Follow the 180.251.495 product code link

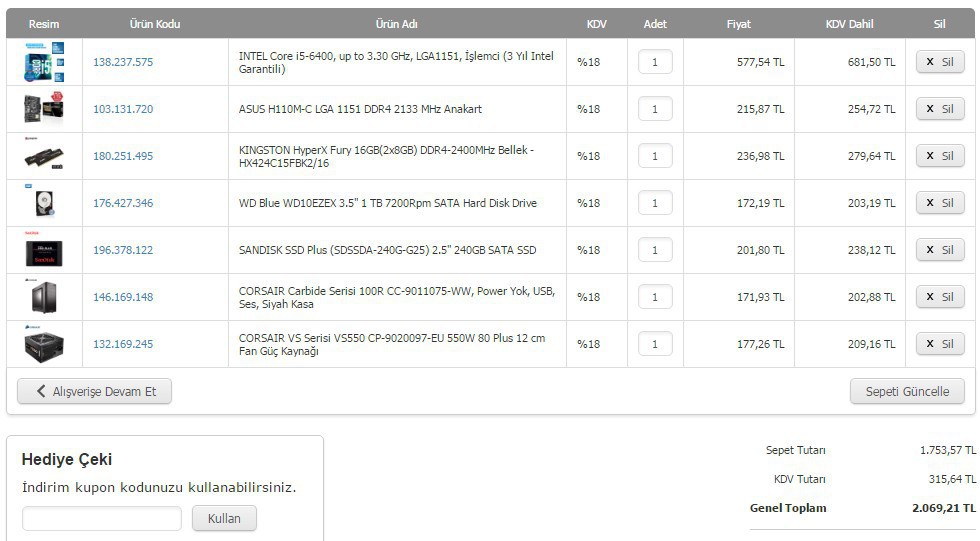pyautogui.click(x=123, y=156)
